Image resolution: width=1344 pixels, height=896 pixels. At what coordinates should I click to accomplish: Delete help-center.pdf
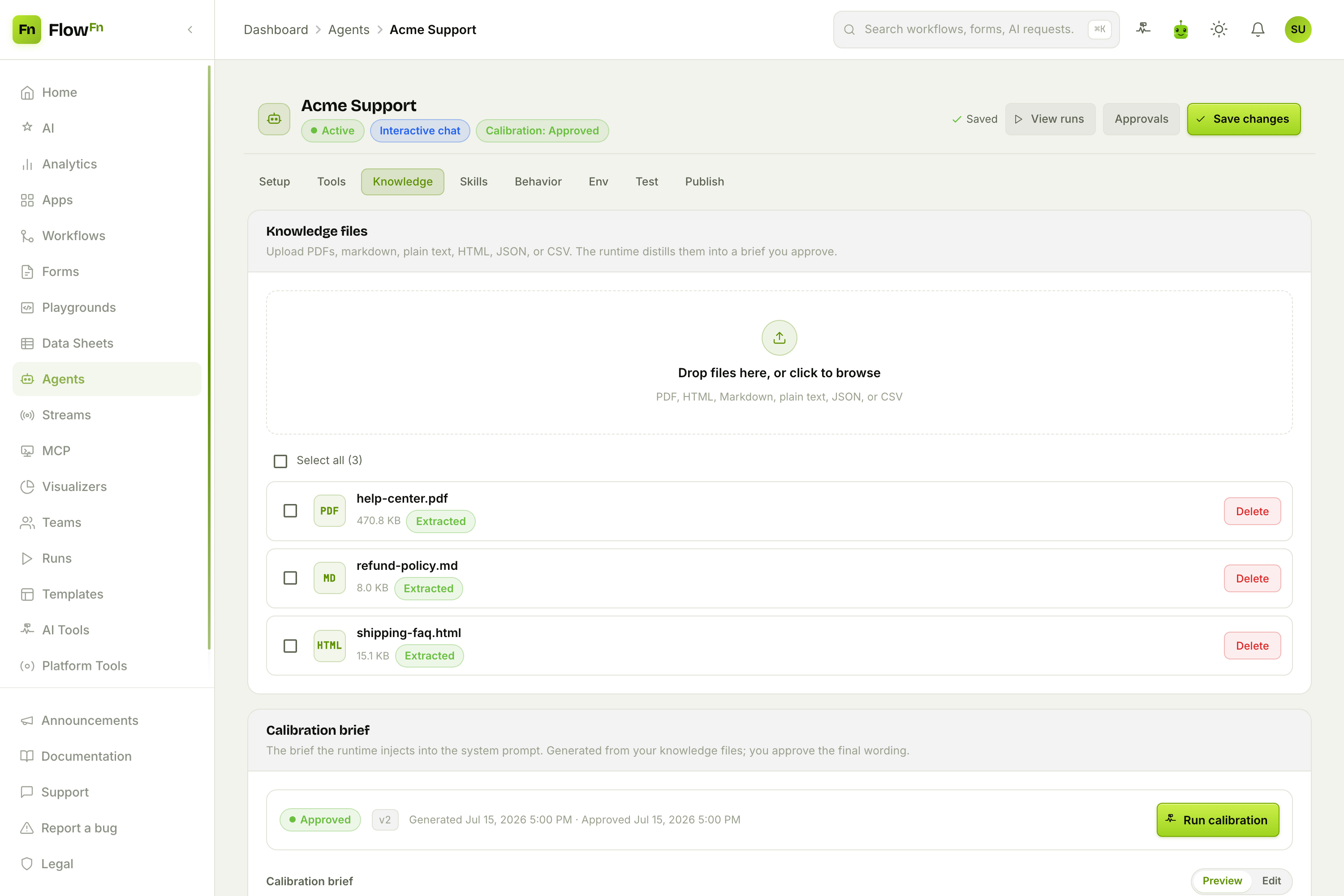[x=1252, y=511]
